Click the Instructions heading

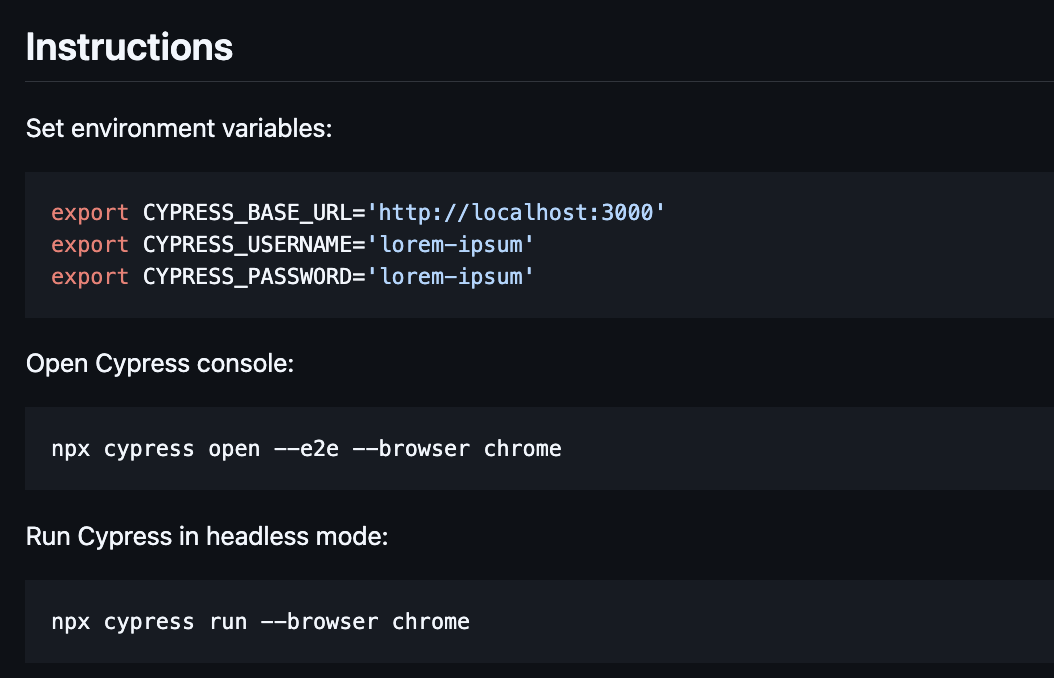[129, 46]
